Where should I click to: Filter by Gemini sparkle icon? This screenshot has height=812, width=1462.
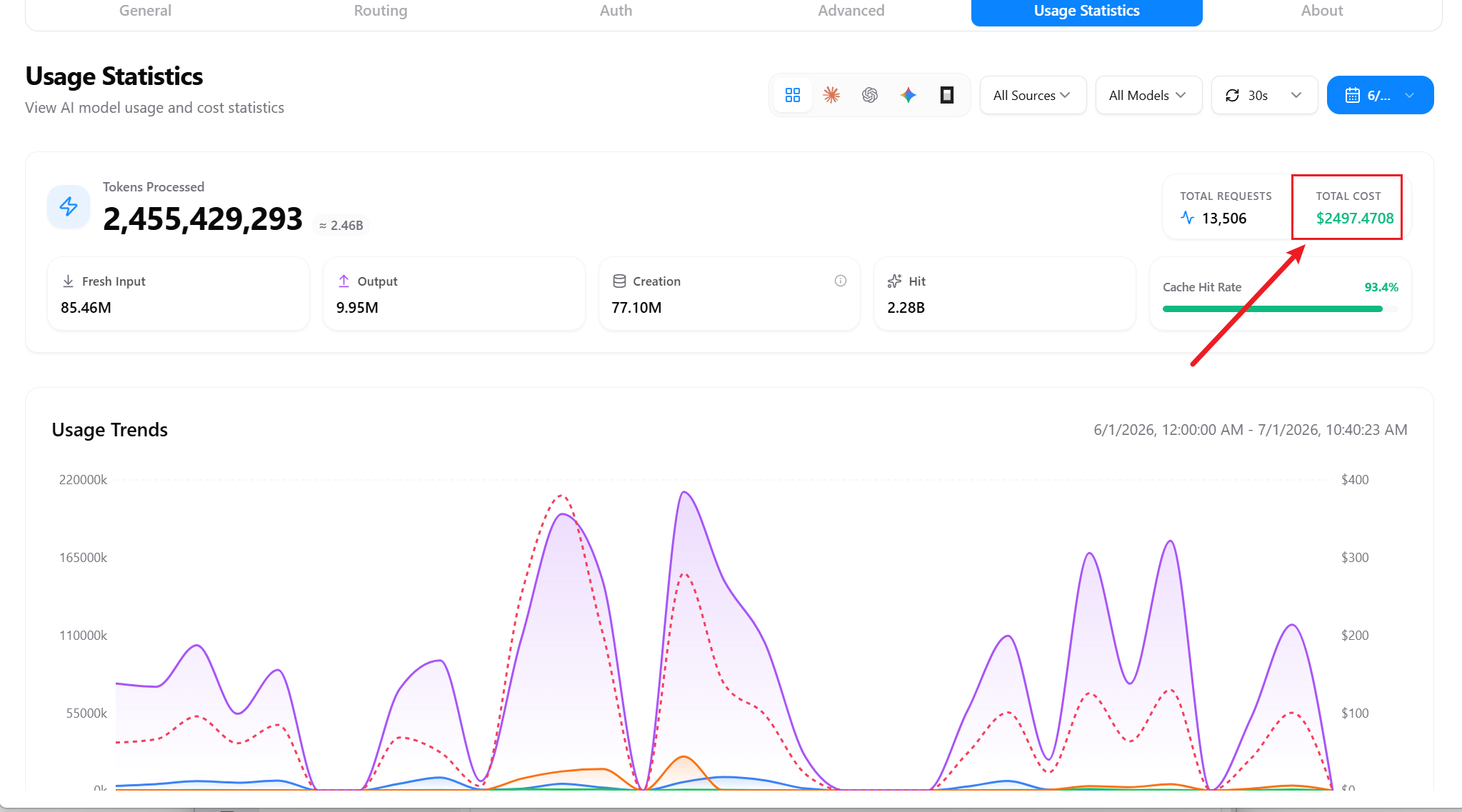[x=908, y=95]
